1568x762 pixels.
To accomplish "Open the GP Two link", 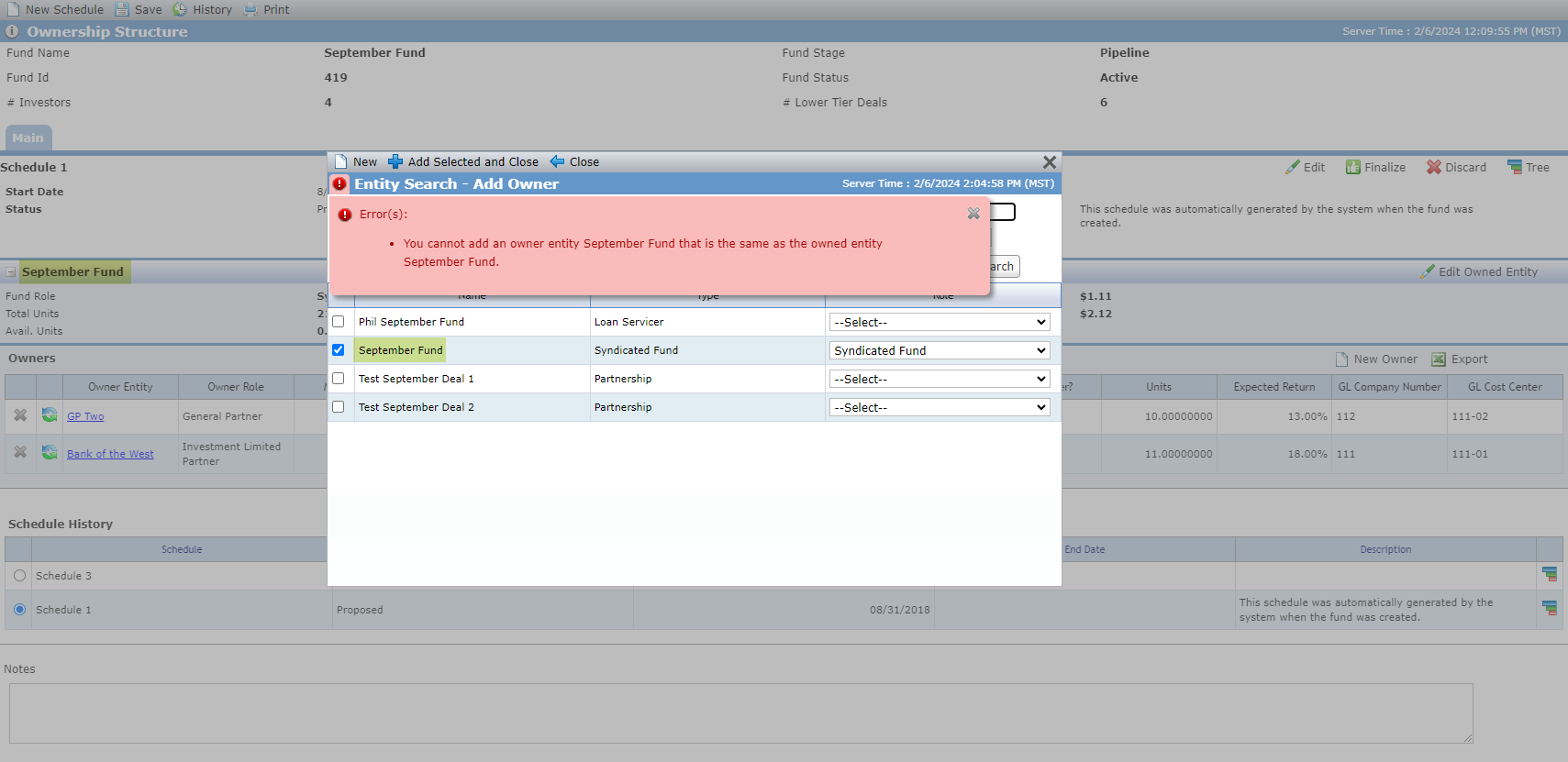I will click(x=85, y=416).
